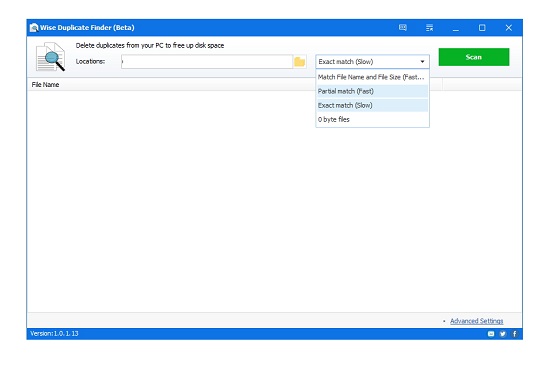Choose Match File Name and File Size option

[372, 77]
